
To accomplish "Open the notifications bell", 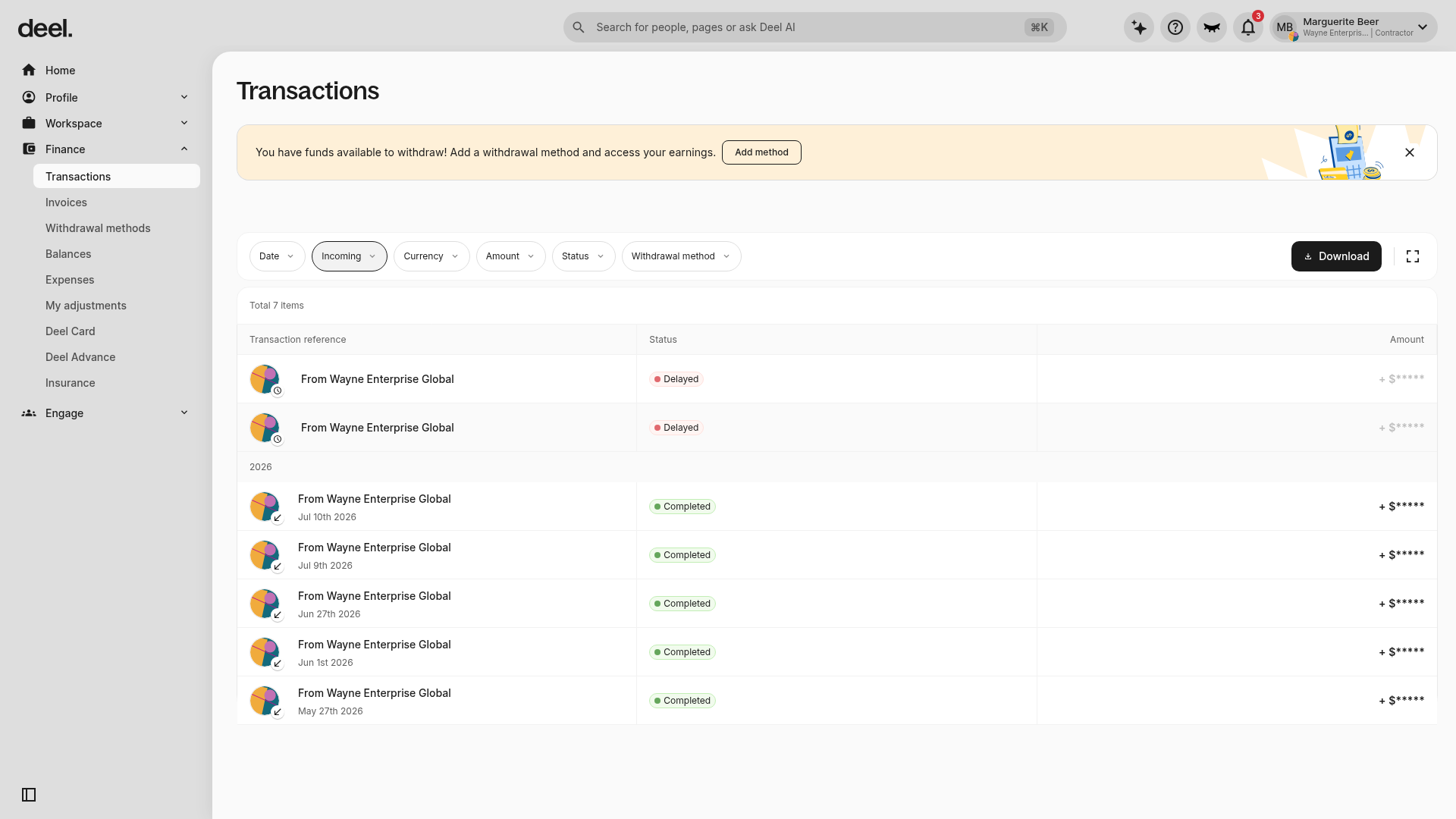I will tap(1247, 27).
